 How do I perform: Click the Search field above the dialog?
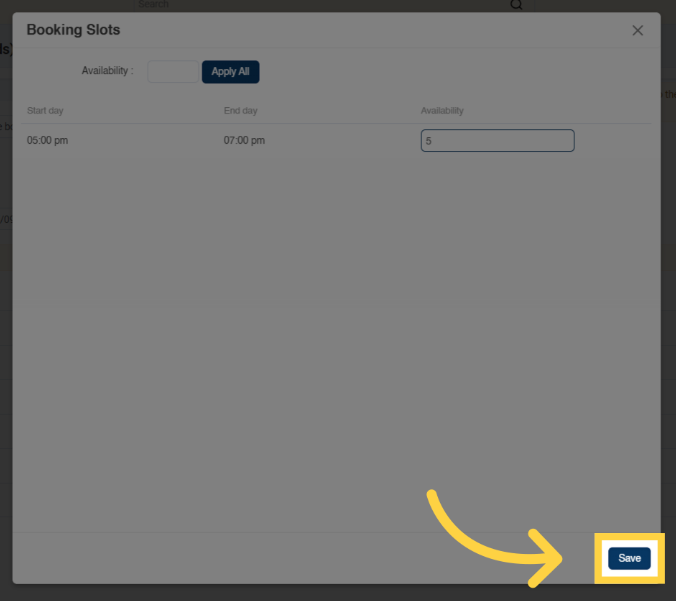pyautogui.click(x=300, y=5)
